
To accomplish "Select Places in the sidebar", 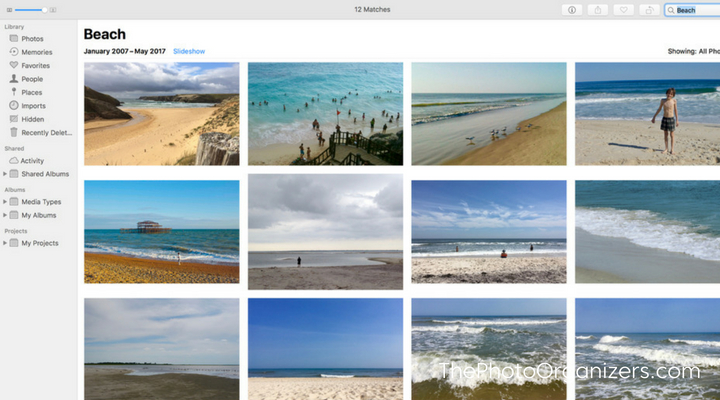I will click(x=32, y=92).
